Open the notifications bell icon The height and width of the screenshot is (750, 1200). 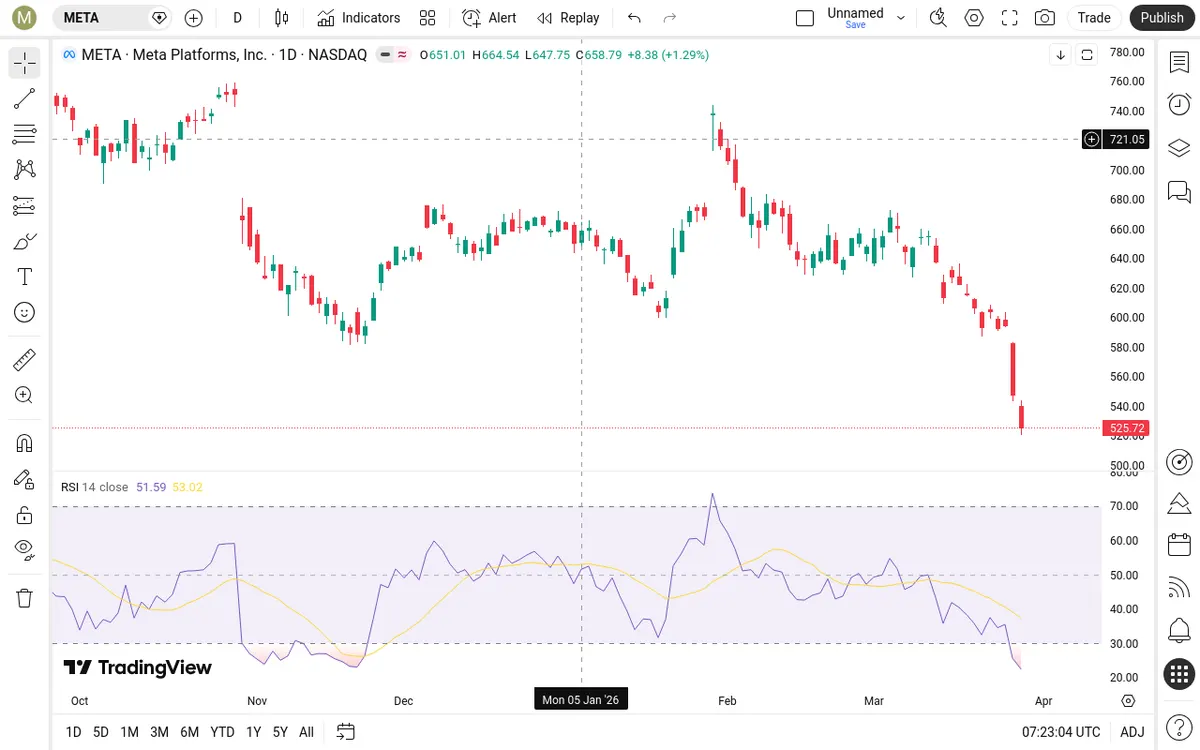pyautogui.click(x=1179, y=631)
